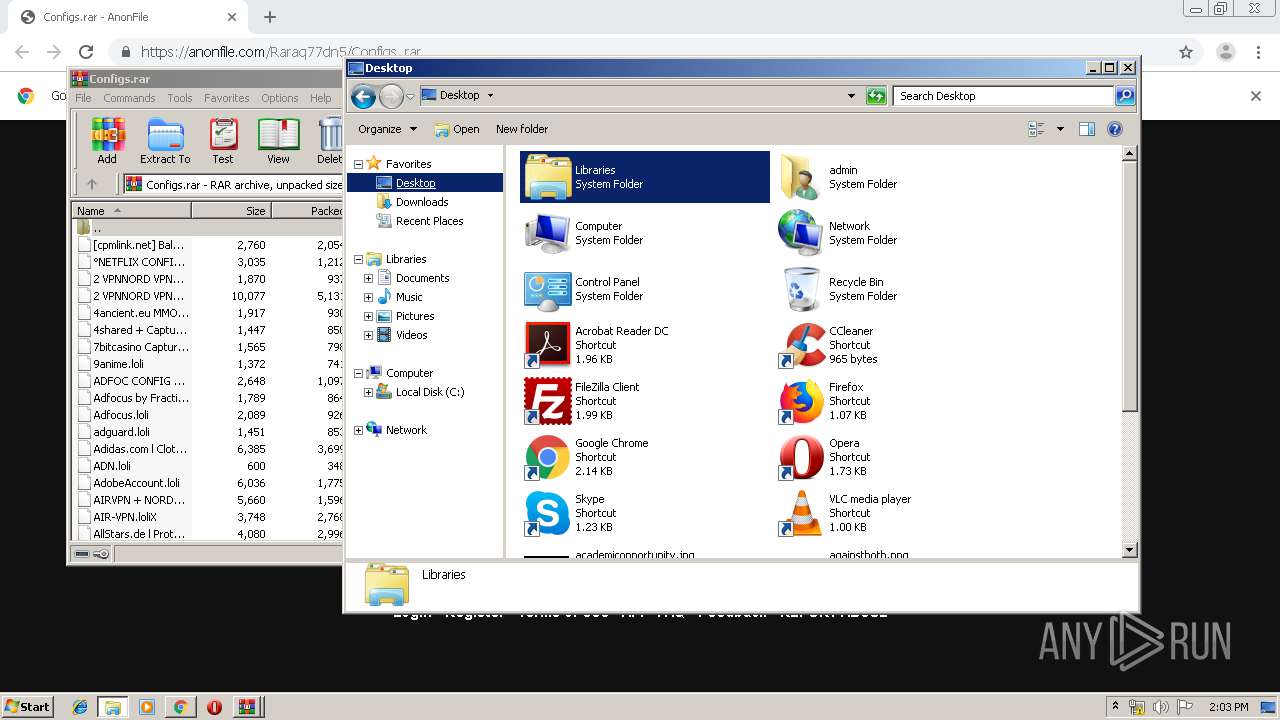Expand the Documents library node
Viewport: 1280px width, 720px height.
click(368, 278)
